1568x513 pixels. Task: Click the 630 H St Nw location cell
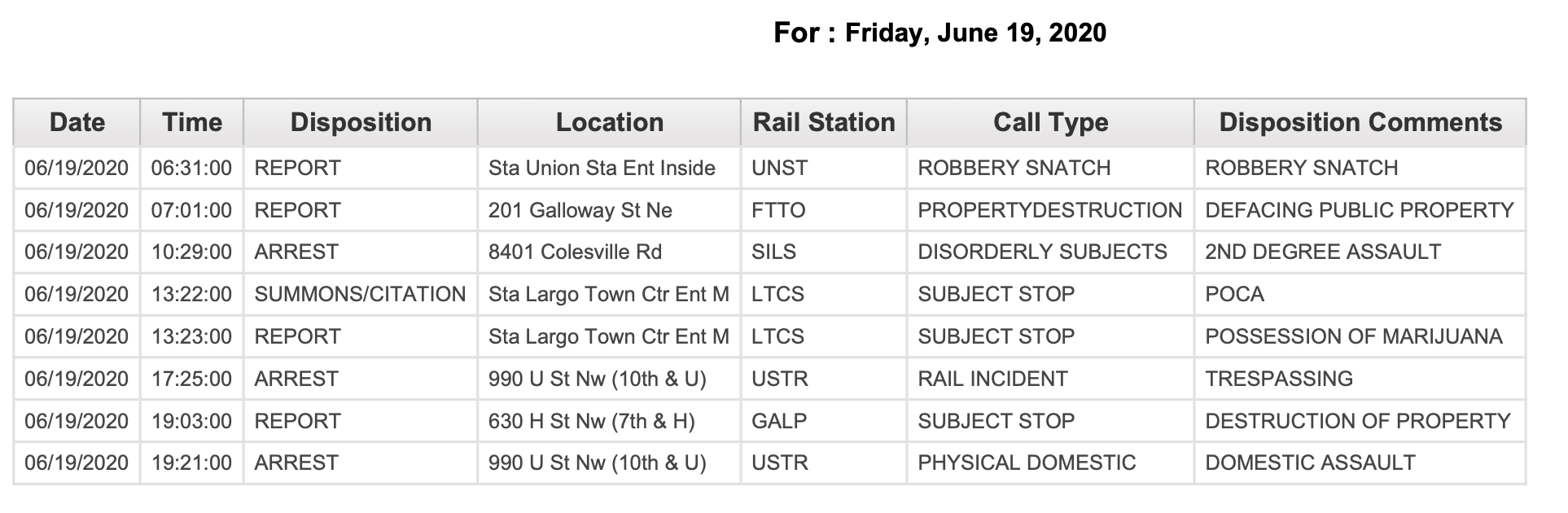click(609, 421)
